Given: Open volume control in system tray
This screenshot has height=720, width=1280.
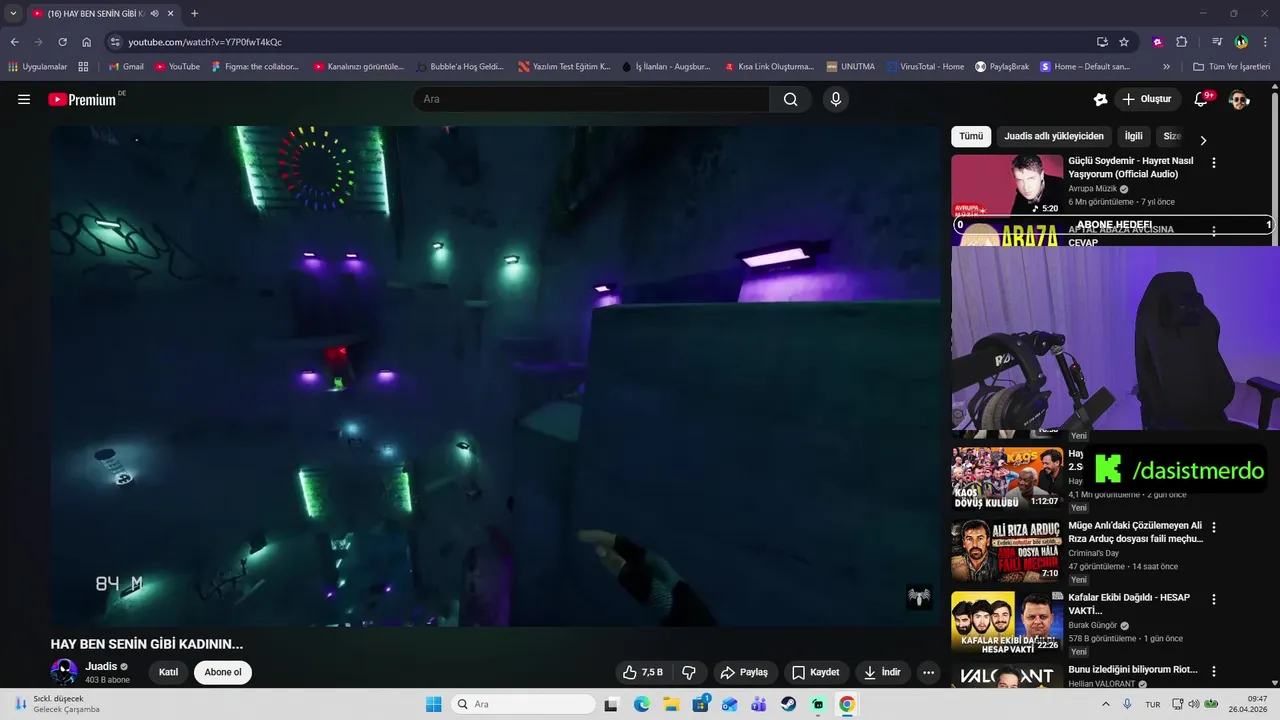Looking at the screenshot, I should [1195, 704].
